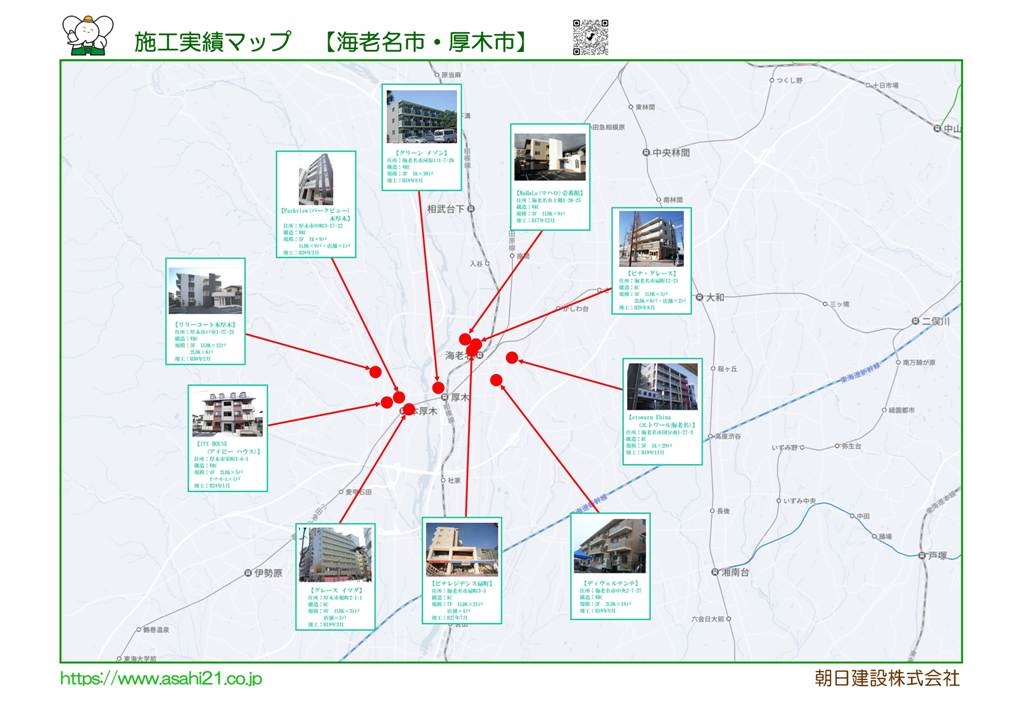Click the 六会日大前 station marker

coord(729,619)
